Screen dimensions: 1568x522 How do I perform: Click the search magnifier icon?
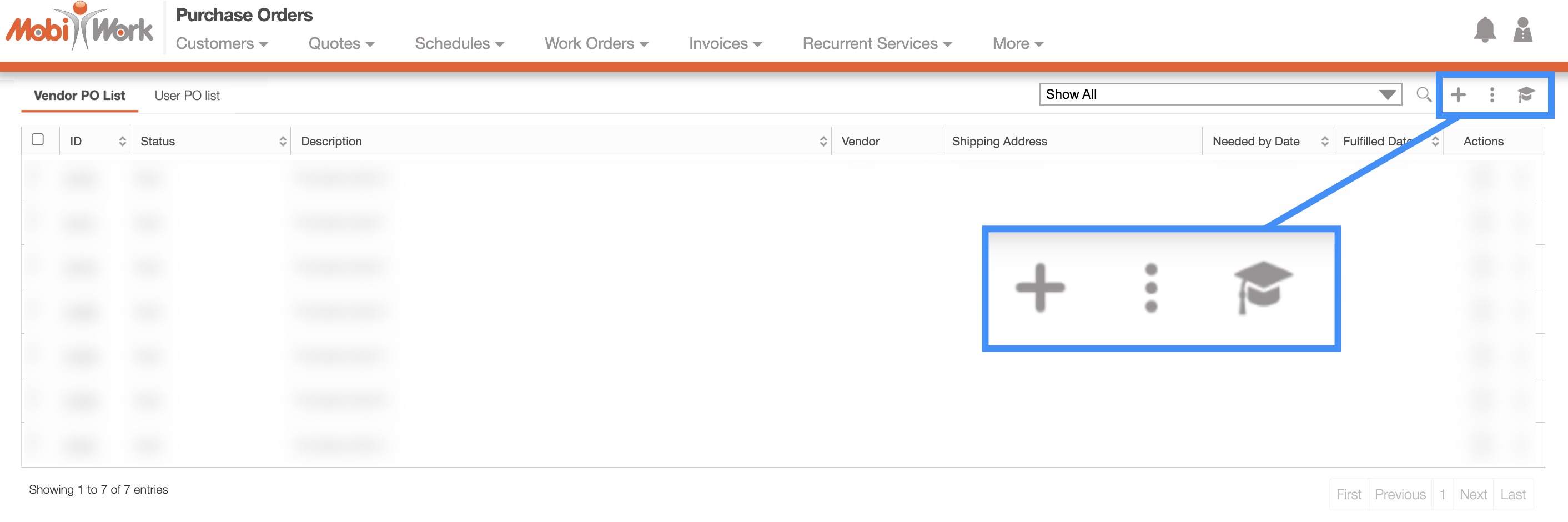(1423, 94)
